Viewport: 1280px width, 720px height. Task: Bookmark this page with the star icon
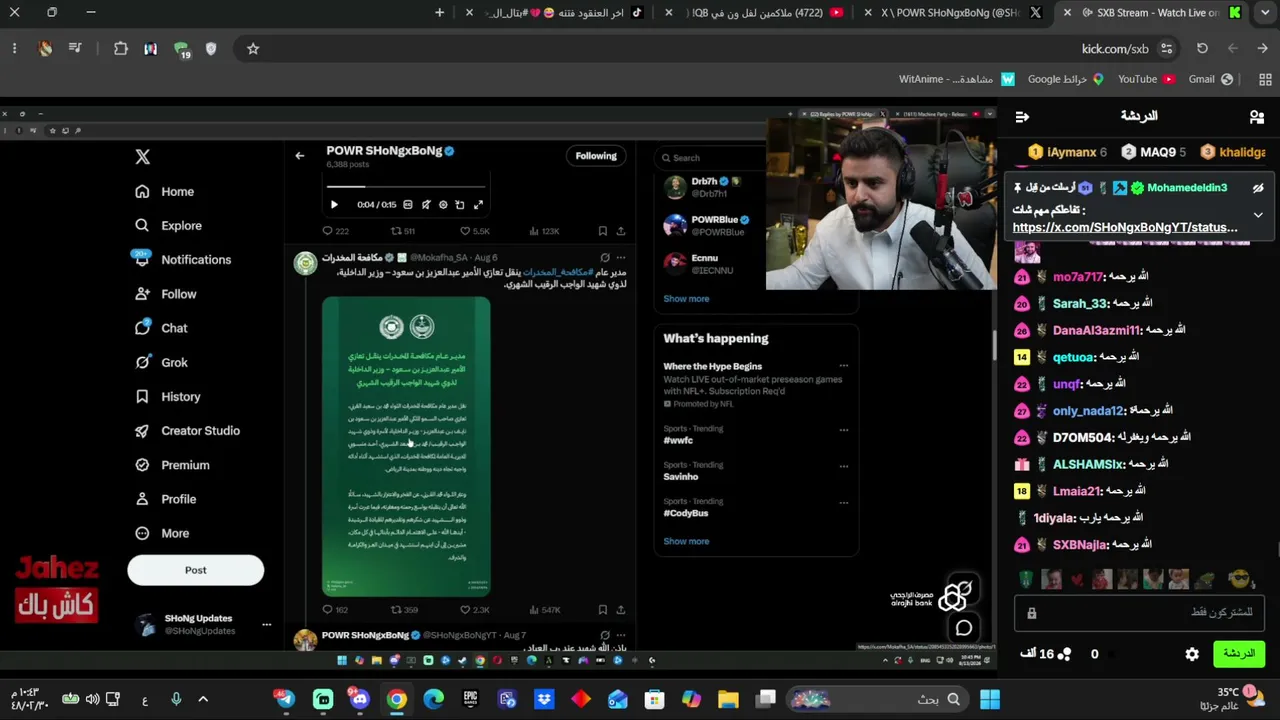click(x=253, y=48)
